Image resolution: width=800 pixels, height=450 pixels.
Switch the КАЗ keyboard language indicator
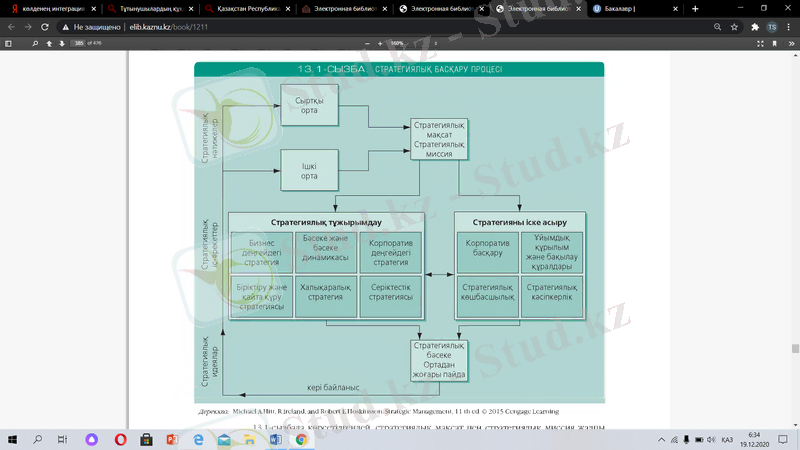tap(727, 439)
